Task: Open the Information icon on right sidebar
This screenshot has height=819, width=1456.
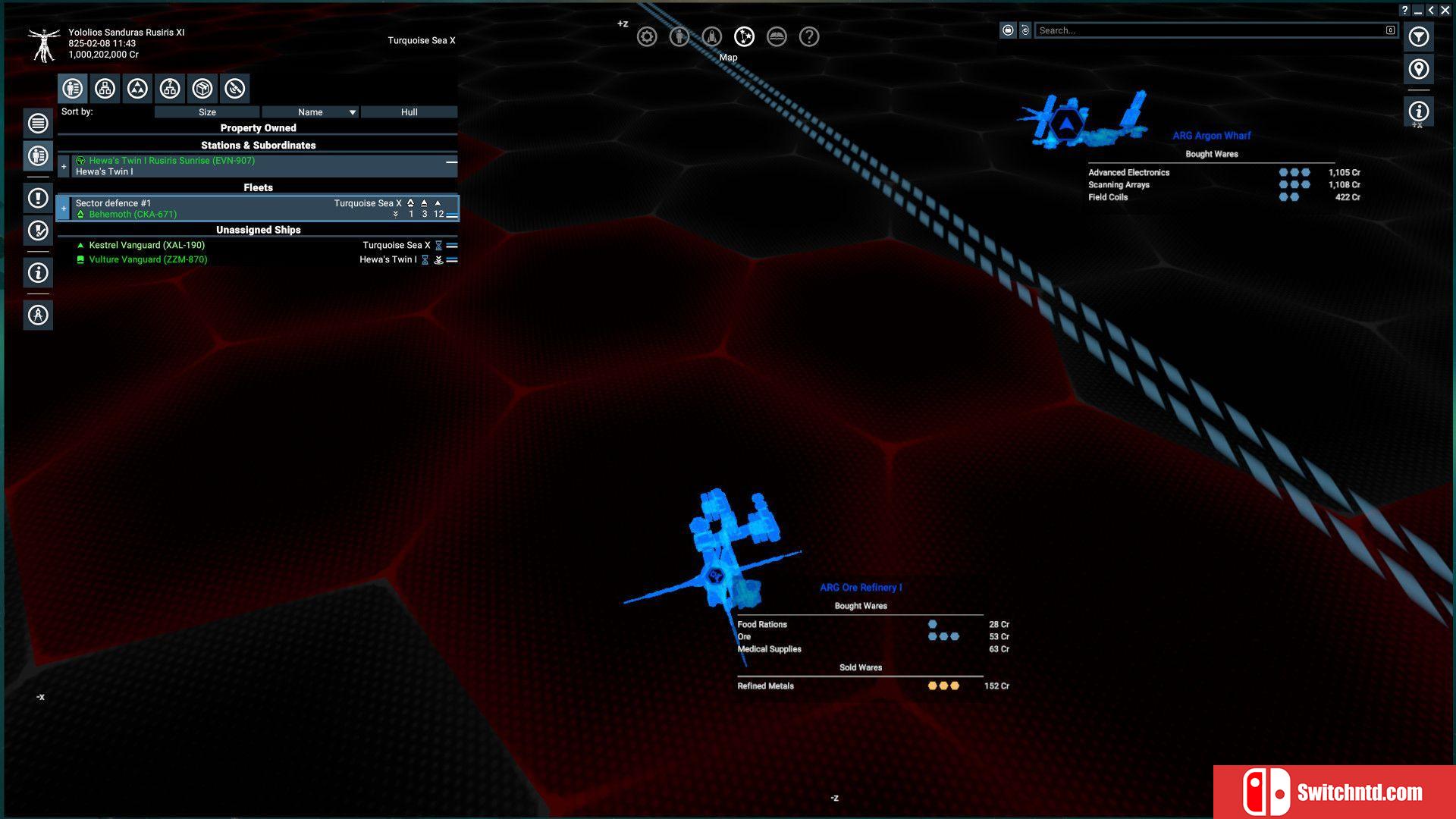Action: point(1419,111)
